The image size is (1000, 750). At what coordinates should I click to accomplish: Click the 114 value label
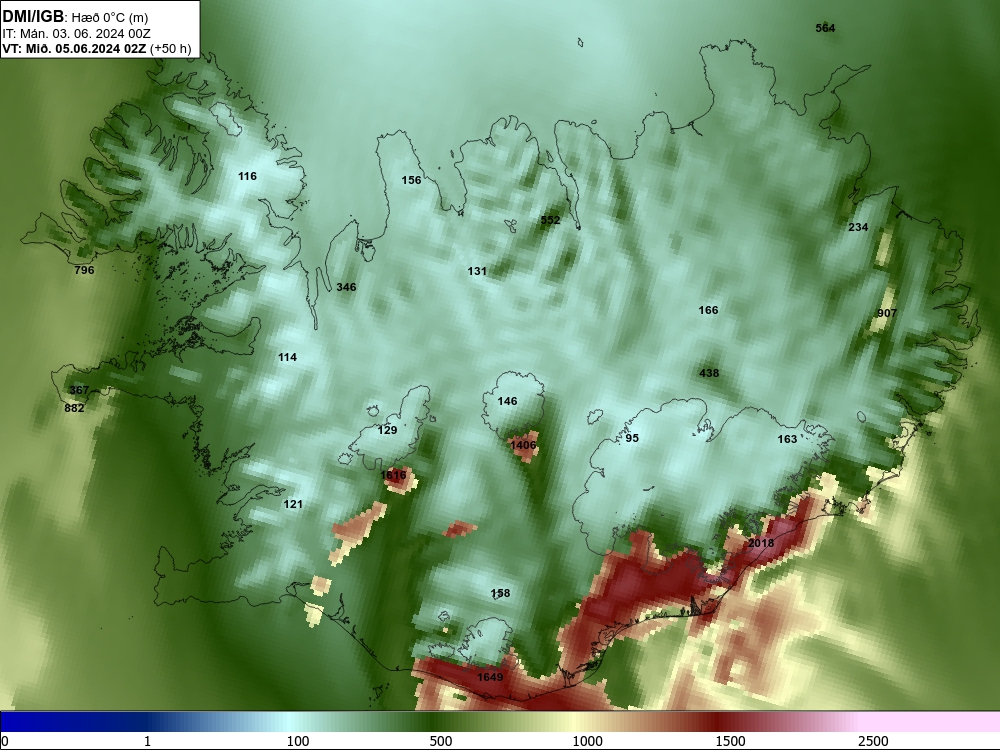click(288, 357)
